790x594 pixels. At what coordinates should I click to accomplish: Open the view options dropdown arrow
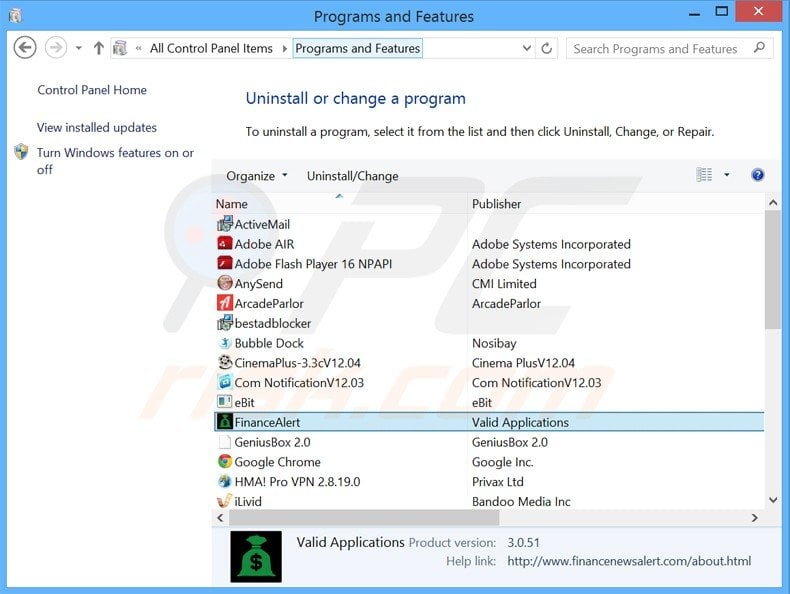727,175
